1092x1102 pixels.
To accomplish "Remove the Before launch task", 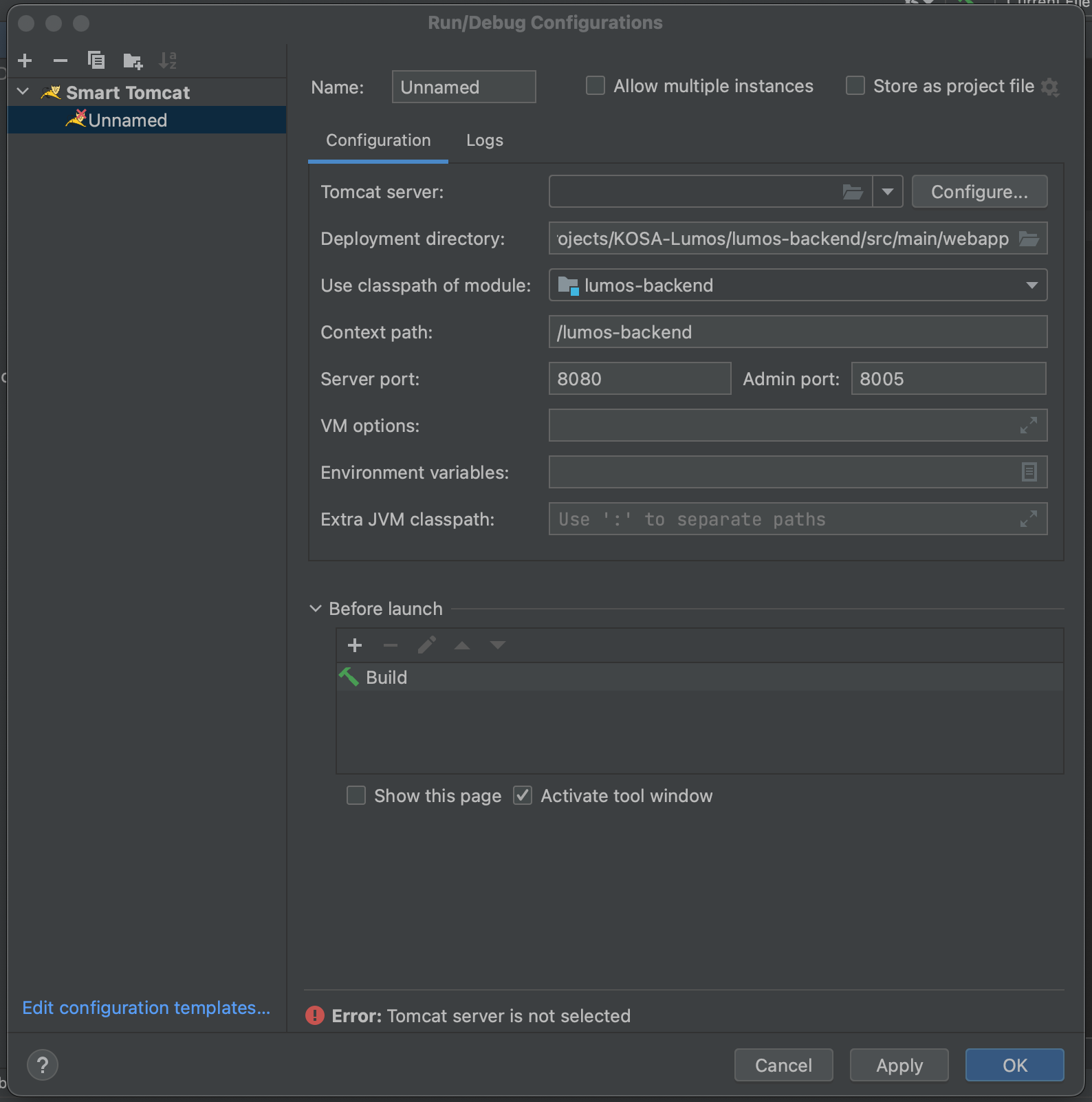I will pos(391,645).
